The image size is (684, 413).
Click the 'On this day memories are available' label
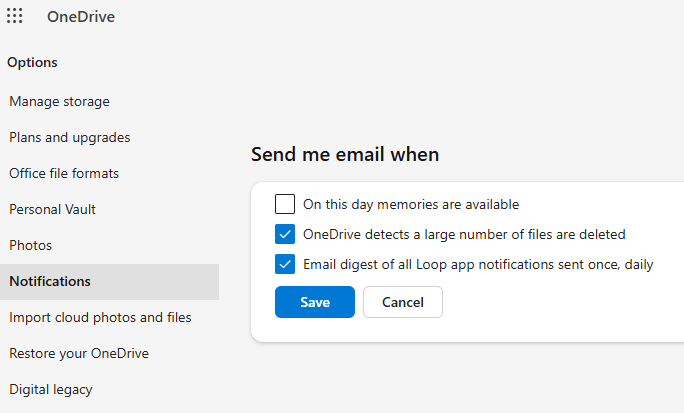click(x=411, y=204)
